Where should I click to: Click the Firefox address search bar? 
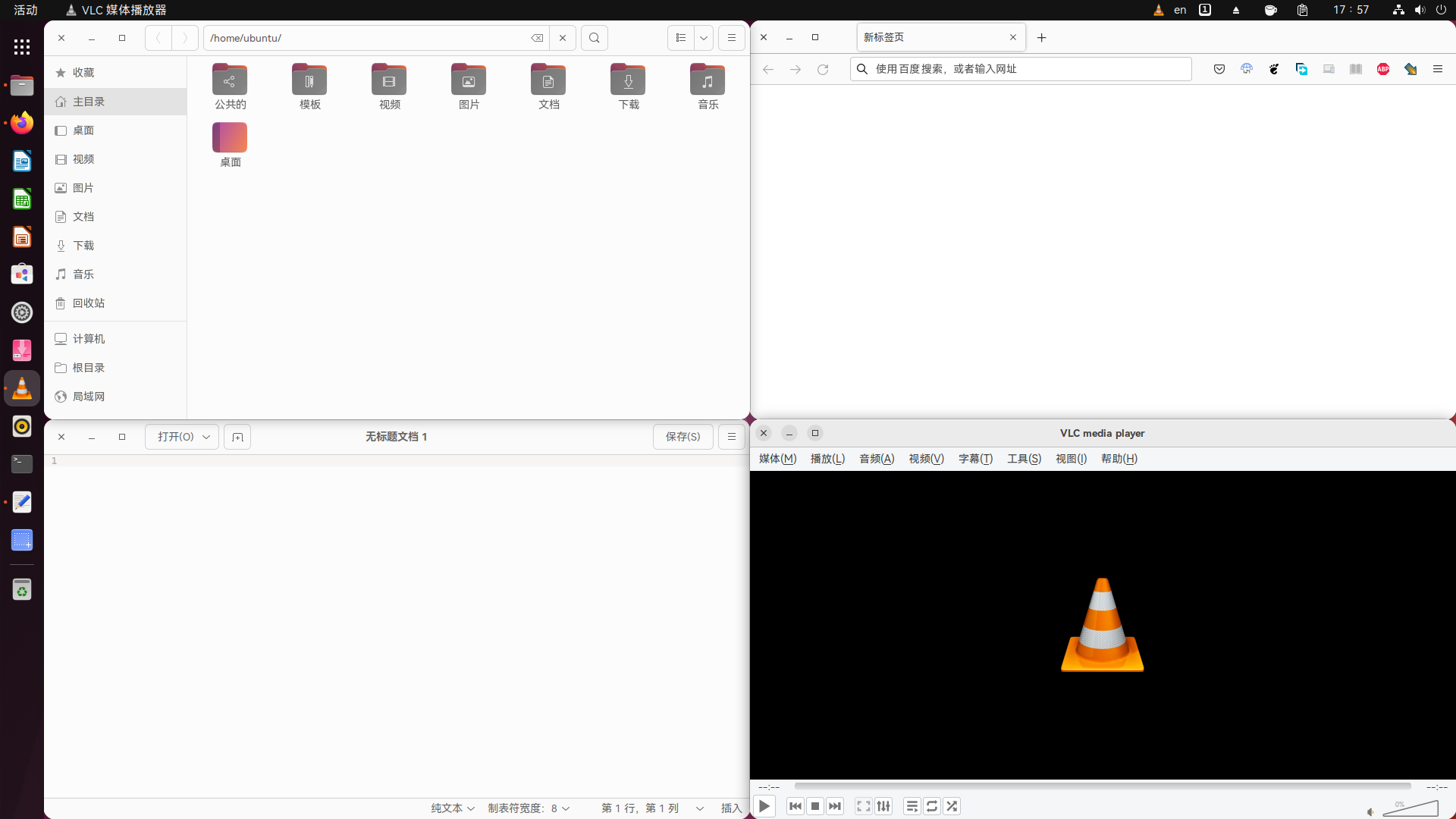(x=1021, y=69)
